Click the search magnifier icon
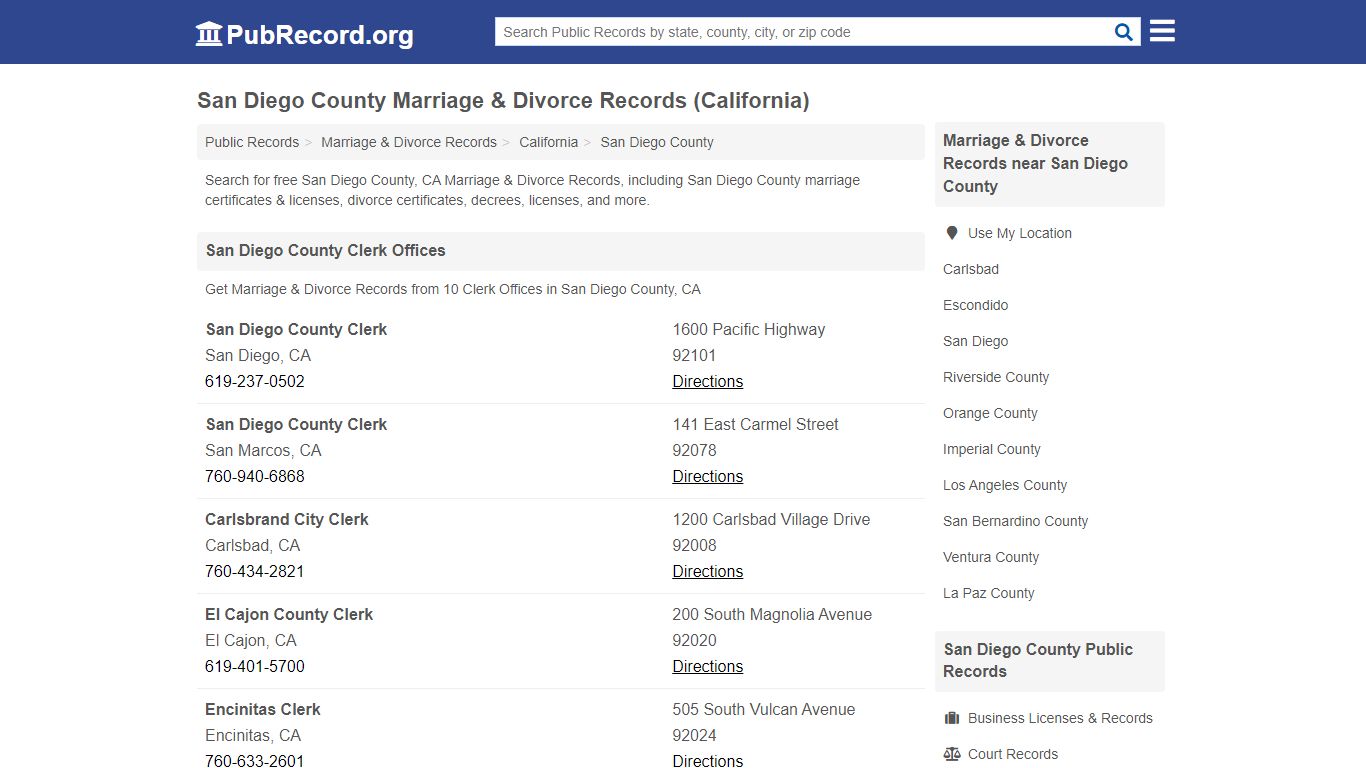The image size is (1366, 768). pyautogui.click(x=1124, y=32)
